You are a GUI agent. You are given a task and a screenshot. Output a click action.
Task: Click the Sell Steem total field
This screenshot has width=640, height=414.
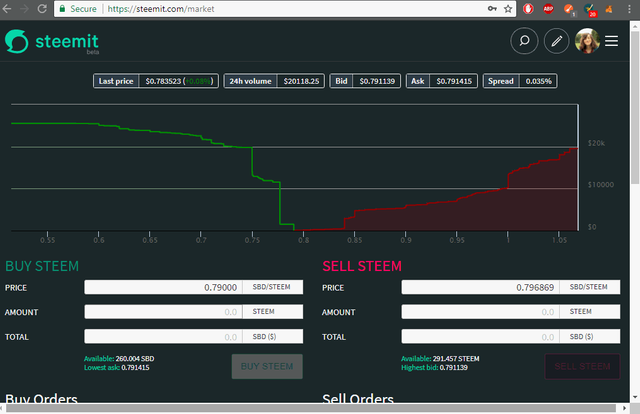pos(480,336)
